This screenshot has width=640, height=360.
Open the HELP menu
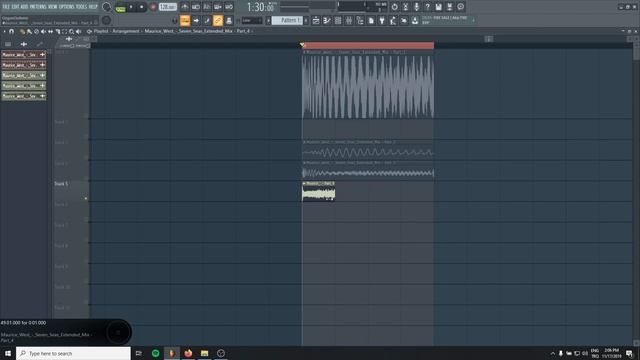[93, 7]
